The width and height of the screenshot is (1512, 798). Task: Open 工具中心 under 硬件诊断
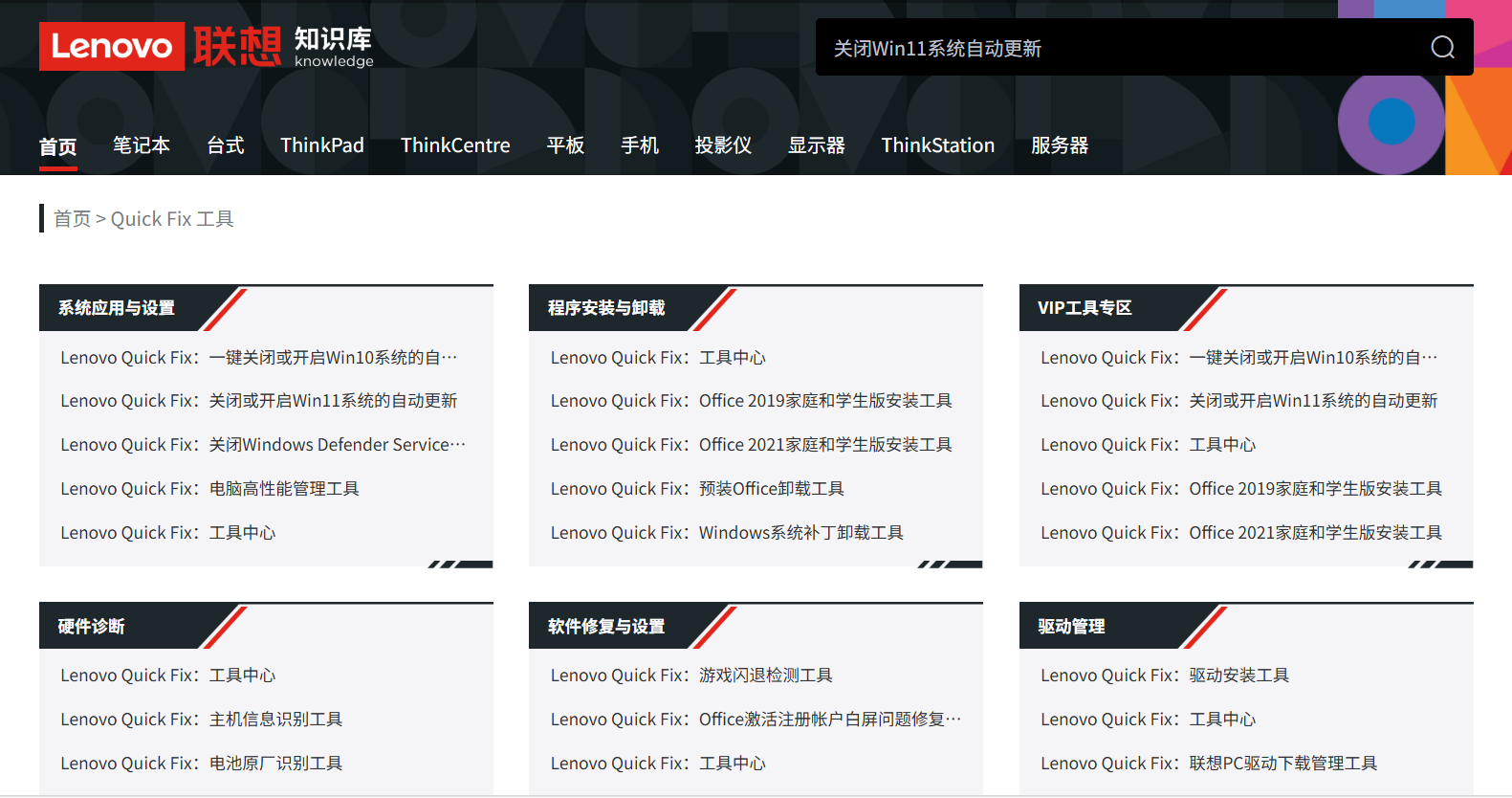168,676
